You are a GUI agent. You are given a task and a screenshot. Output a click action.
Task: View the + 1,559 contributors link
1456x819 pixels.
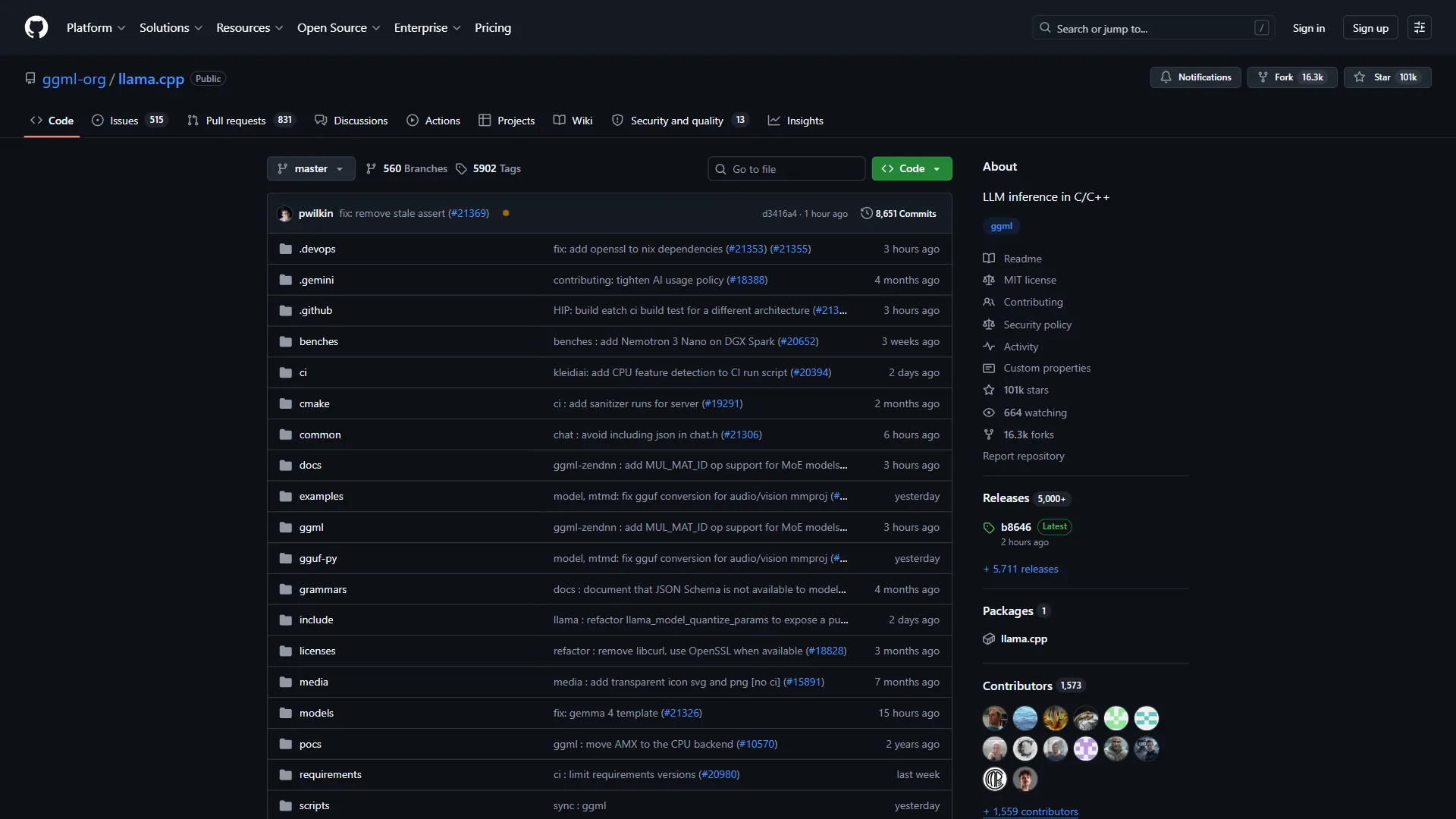pyautogui.click(x=1031, y=811)
